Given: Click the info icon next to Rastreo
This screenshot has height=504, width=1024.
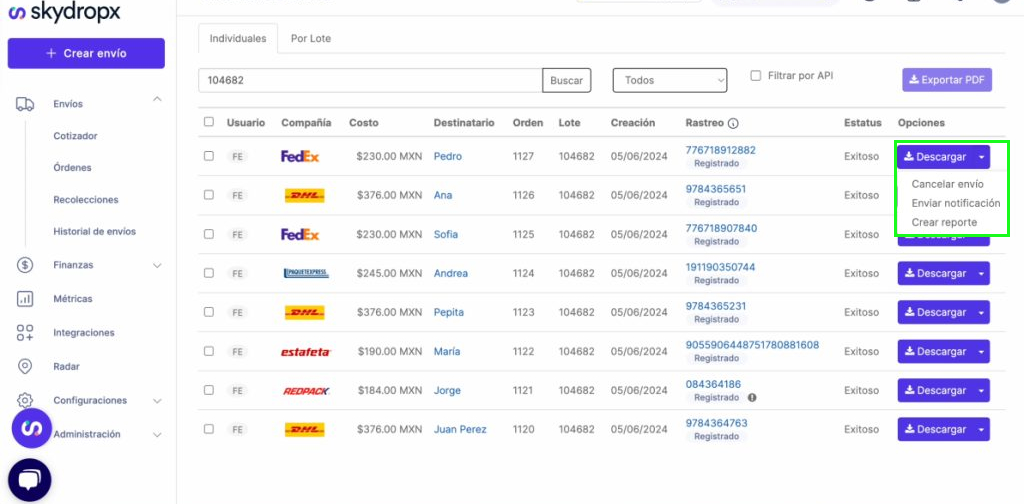Looking at the screenshot, I should click(x=733, y=124).
